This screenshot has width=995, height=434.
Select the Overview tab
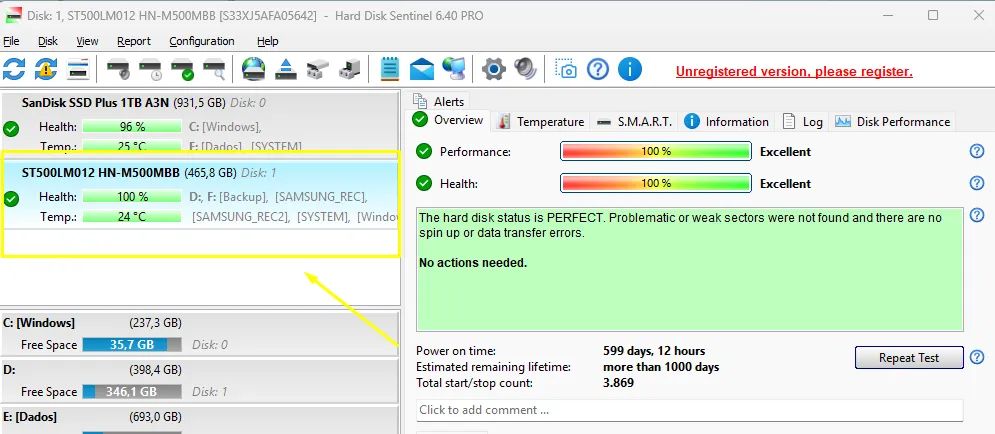(x=448, y=120)
